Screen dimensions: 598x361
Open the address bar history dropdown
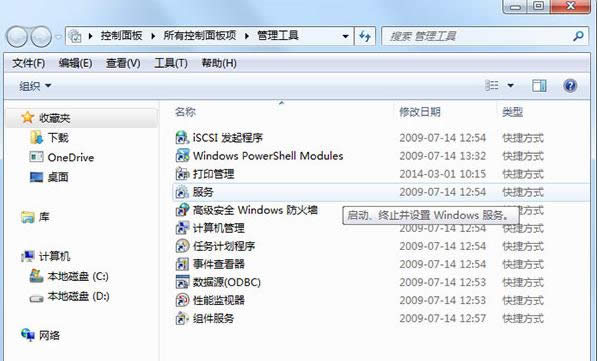pos(345,37)
